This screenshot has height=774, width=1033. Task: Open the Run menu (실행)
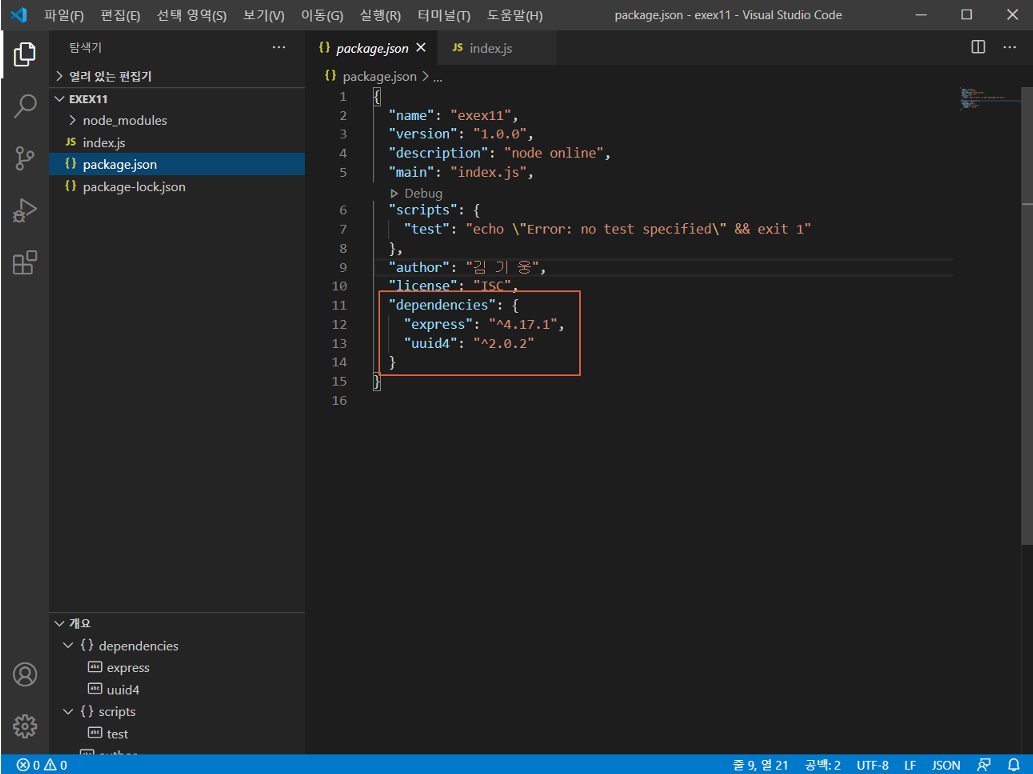[x=380, y=15]
